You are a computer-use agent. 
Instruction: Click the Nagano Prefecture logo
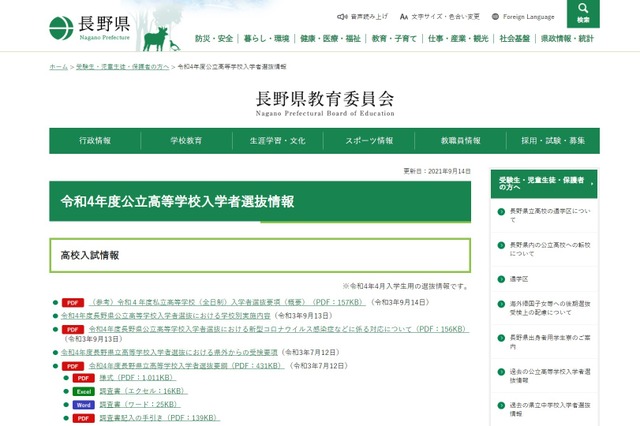click(x=89, y=28)
